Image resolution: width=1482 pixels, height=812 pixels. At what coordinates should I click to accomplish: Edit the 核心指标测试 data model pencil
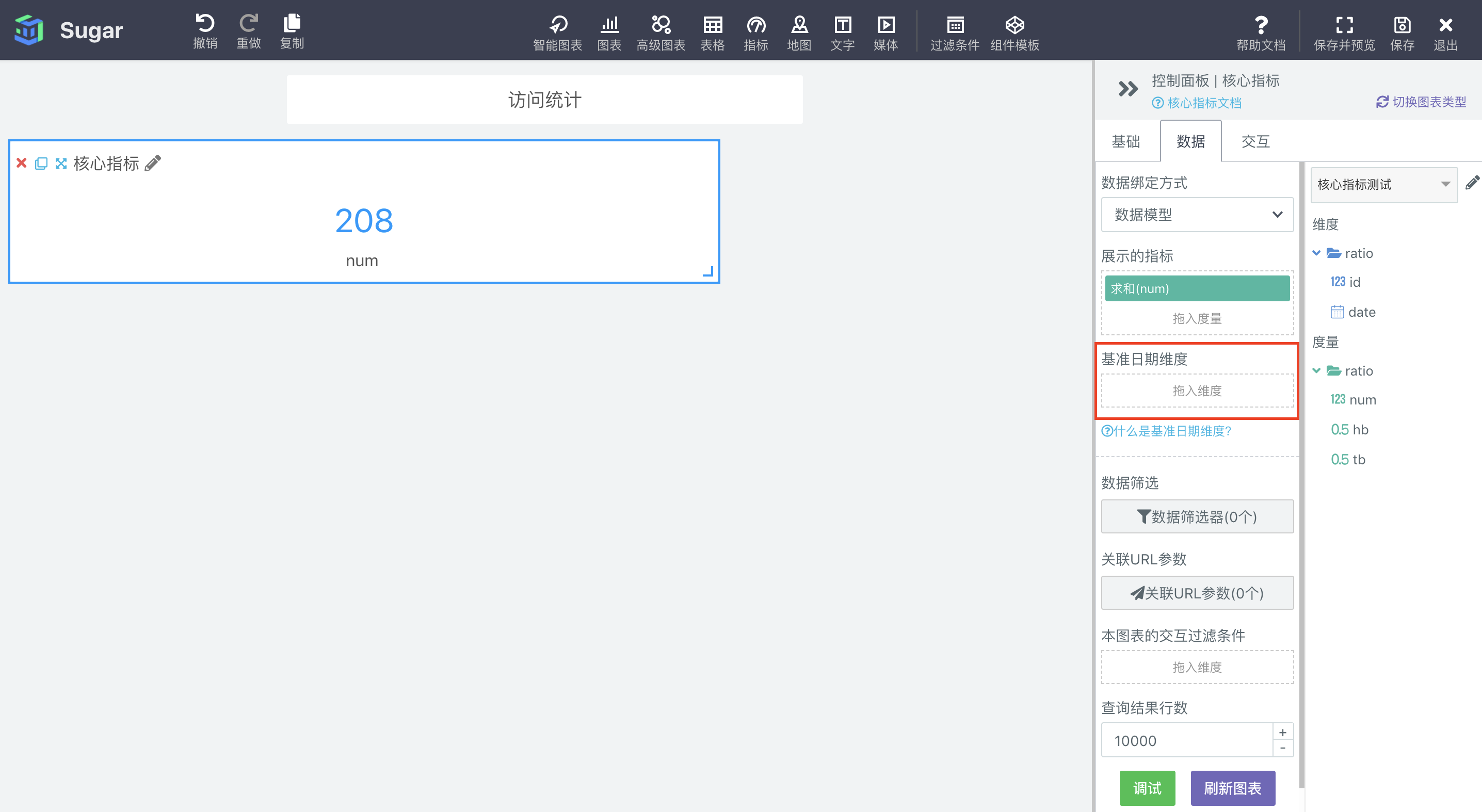pos(1472,183)
